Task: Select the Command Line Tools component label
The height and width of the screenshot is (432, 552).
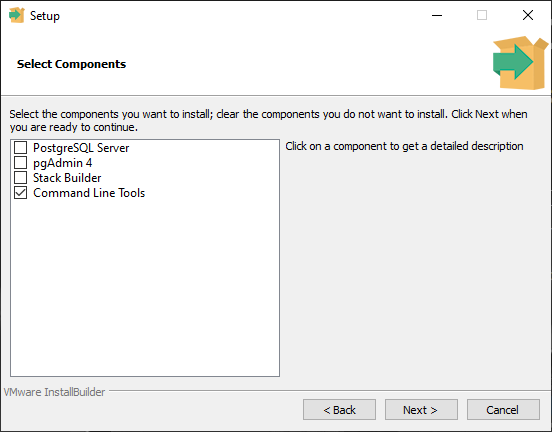Action: [89, 193]
